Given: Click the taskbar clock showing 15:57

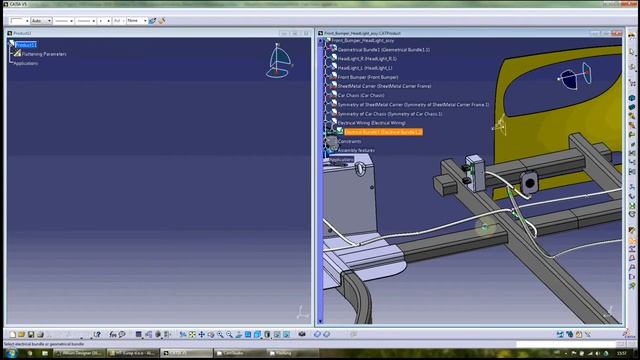Looking at the screenshot, I should [x=622, y=353].
